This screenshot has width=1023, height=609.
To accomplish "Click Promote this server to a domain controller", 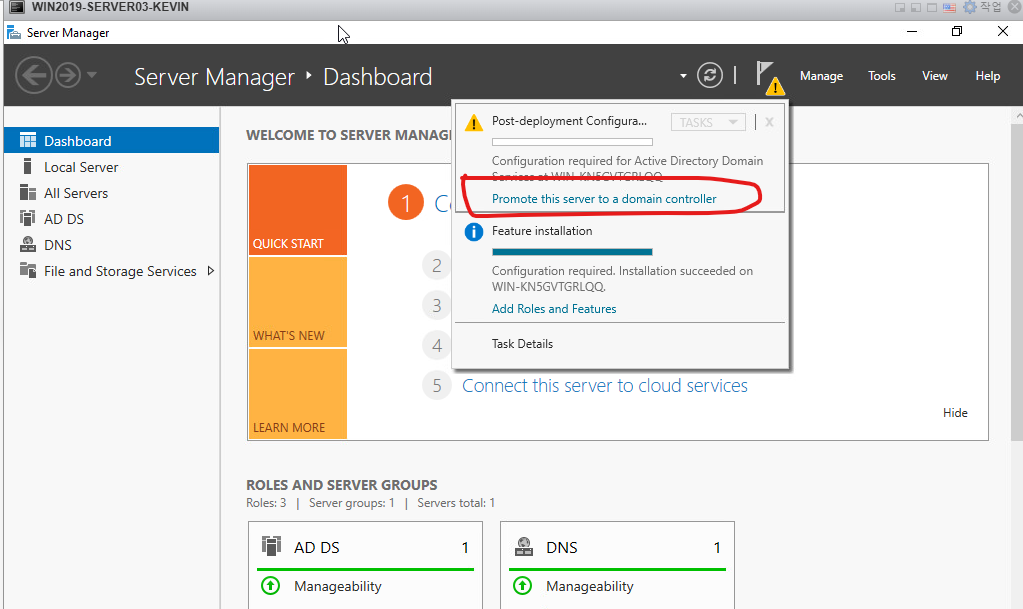I will point(604,198).
